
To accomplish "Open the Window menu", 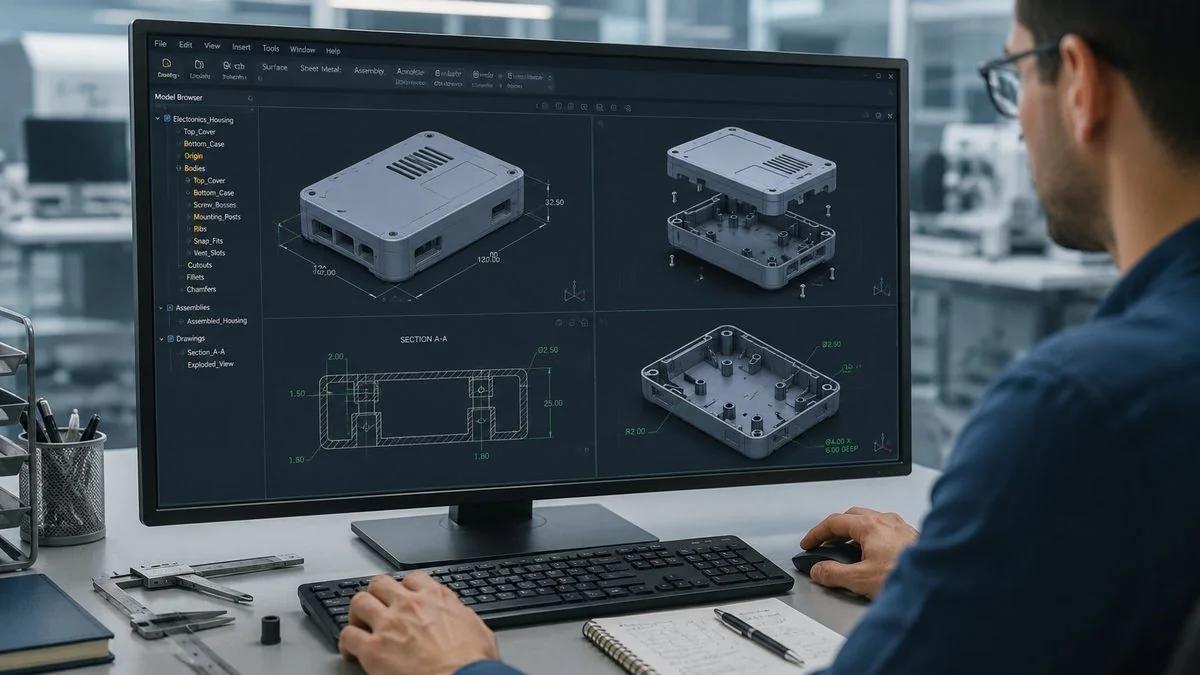I will pos(302,49).
